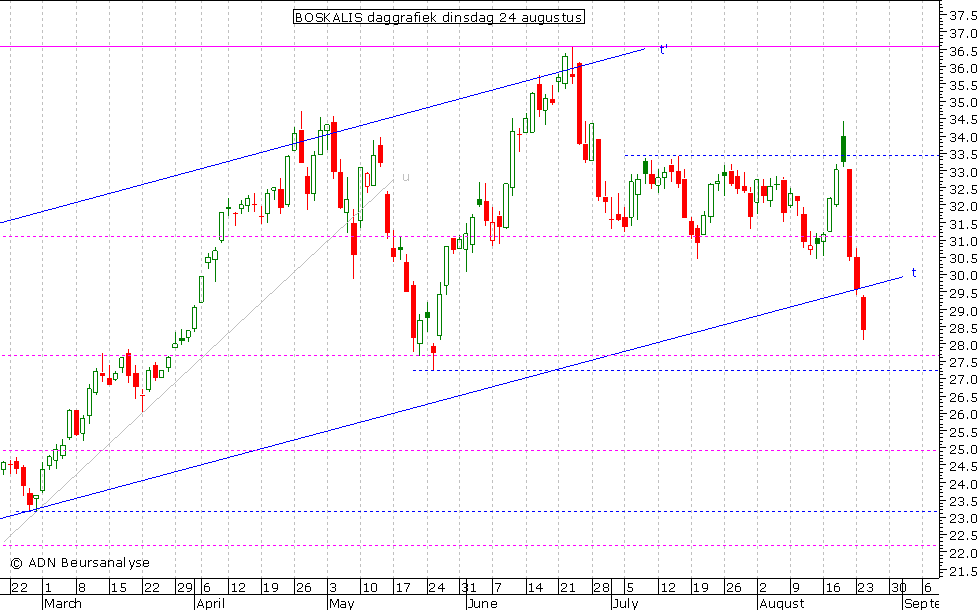
Task: Click the 36.5 price axis label
Action: [x=963, y=51]
